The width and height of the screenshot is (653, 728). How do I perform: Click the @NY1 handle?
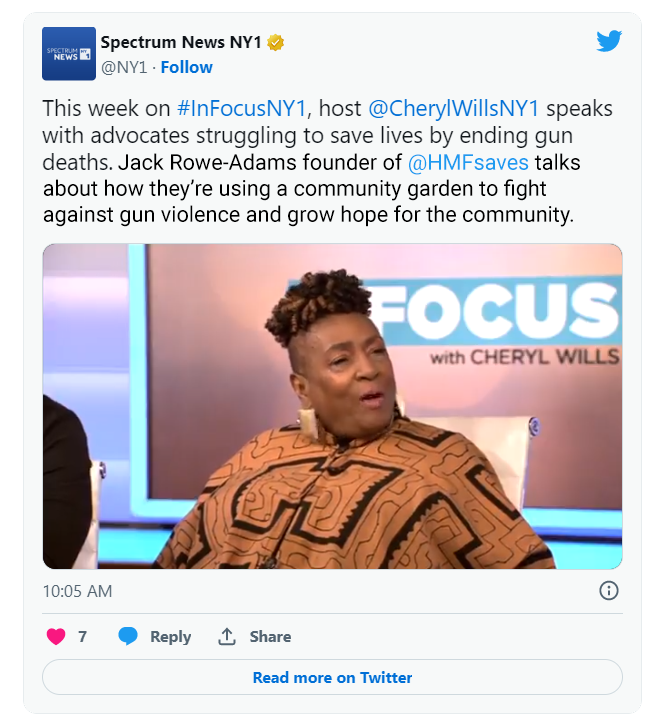pyautogui.click(x=124, y=67)
